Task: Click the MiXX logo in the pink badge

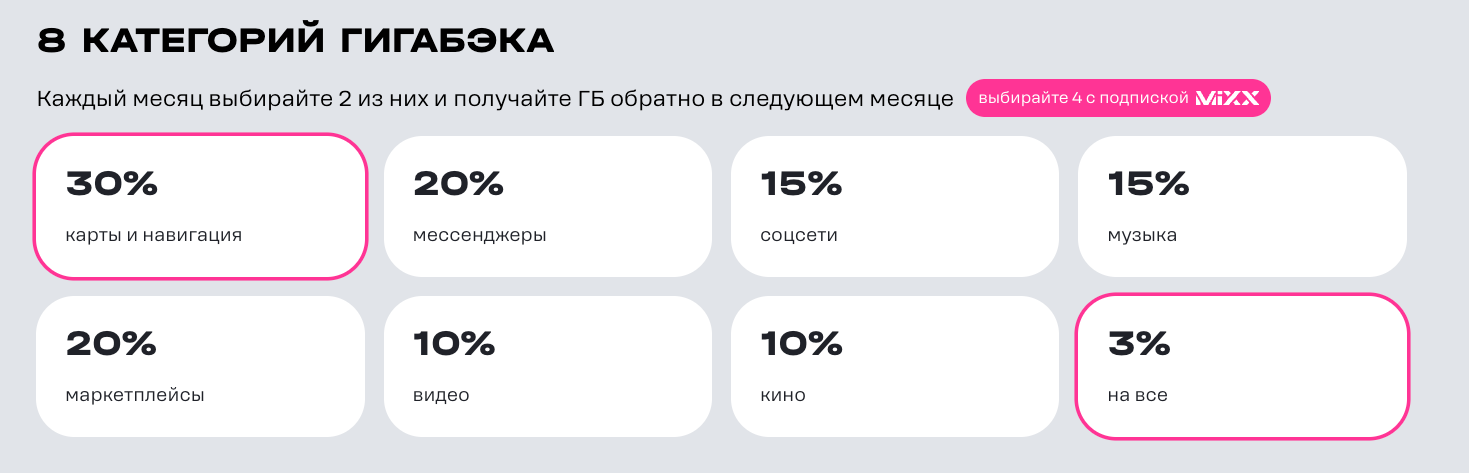Action: click(x=1227, y=99)
